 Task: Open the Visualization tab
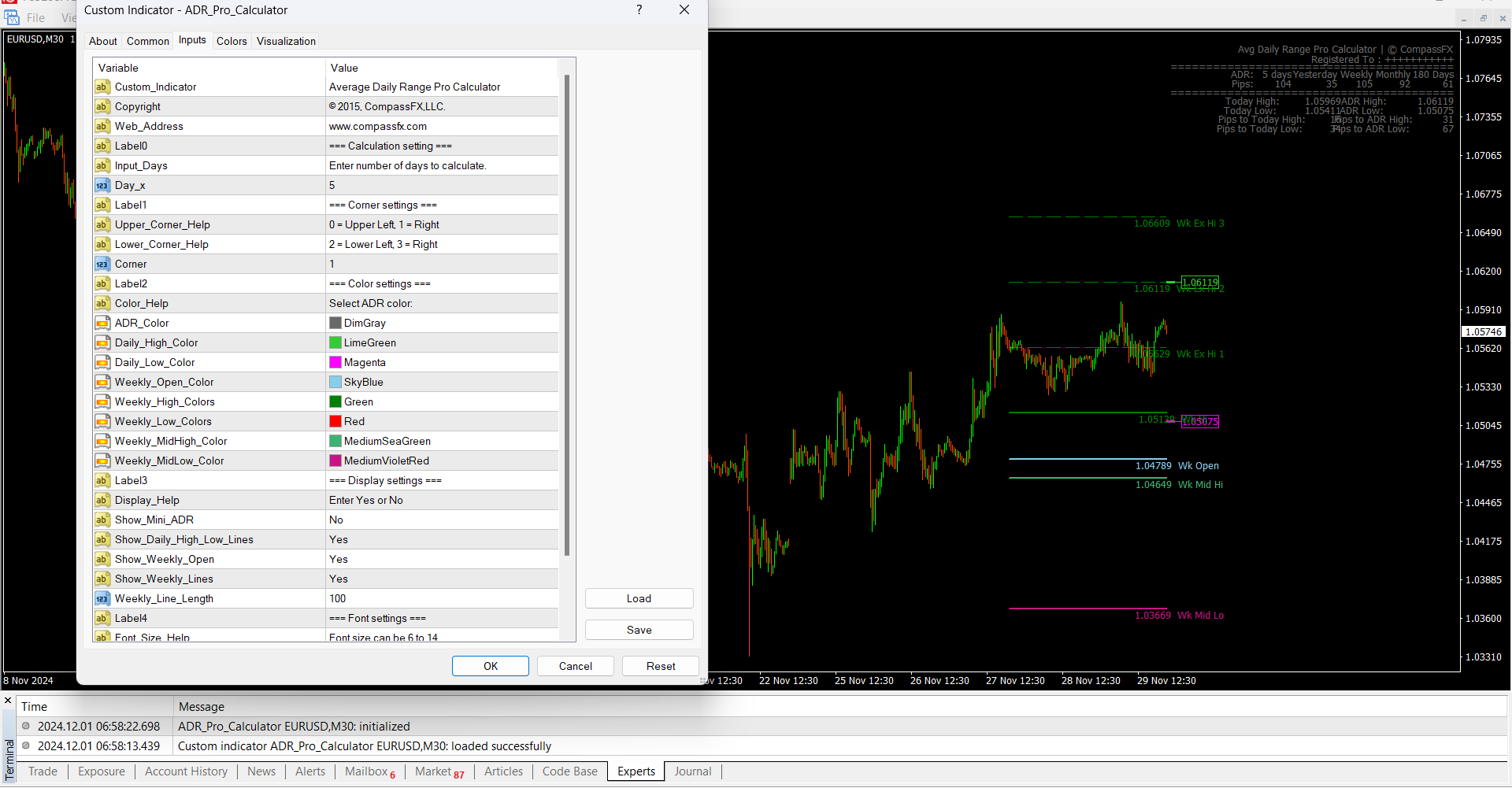(286, 41)
